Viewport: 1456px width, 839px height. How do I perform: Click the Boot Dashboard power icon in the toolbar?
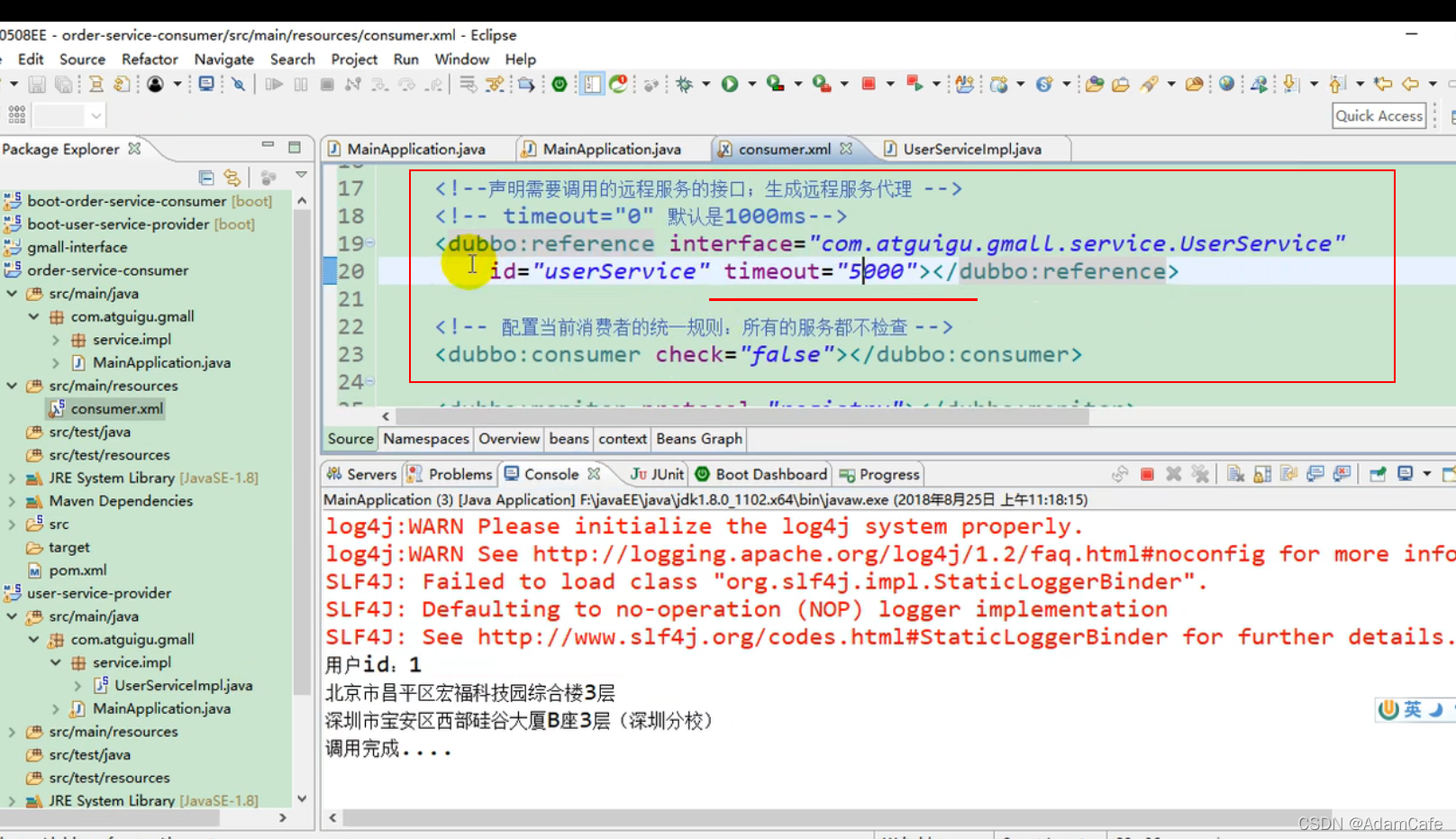pyautogui.click(x=560, y=84)
